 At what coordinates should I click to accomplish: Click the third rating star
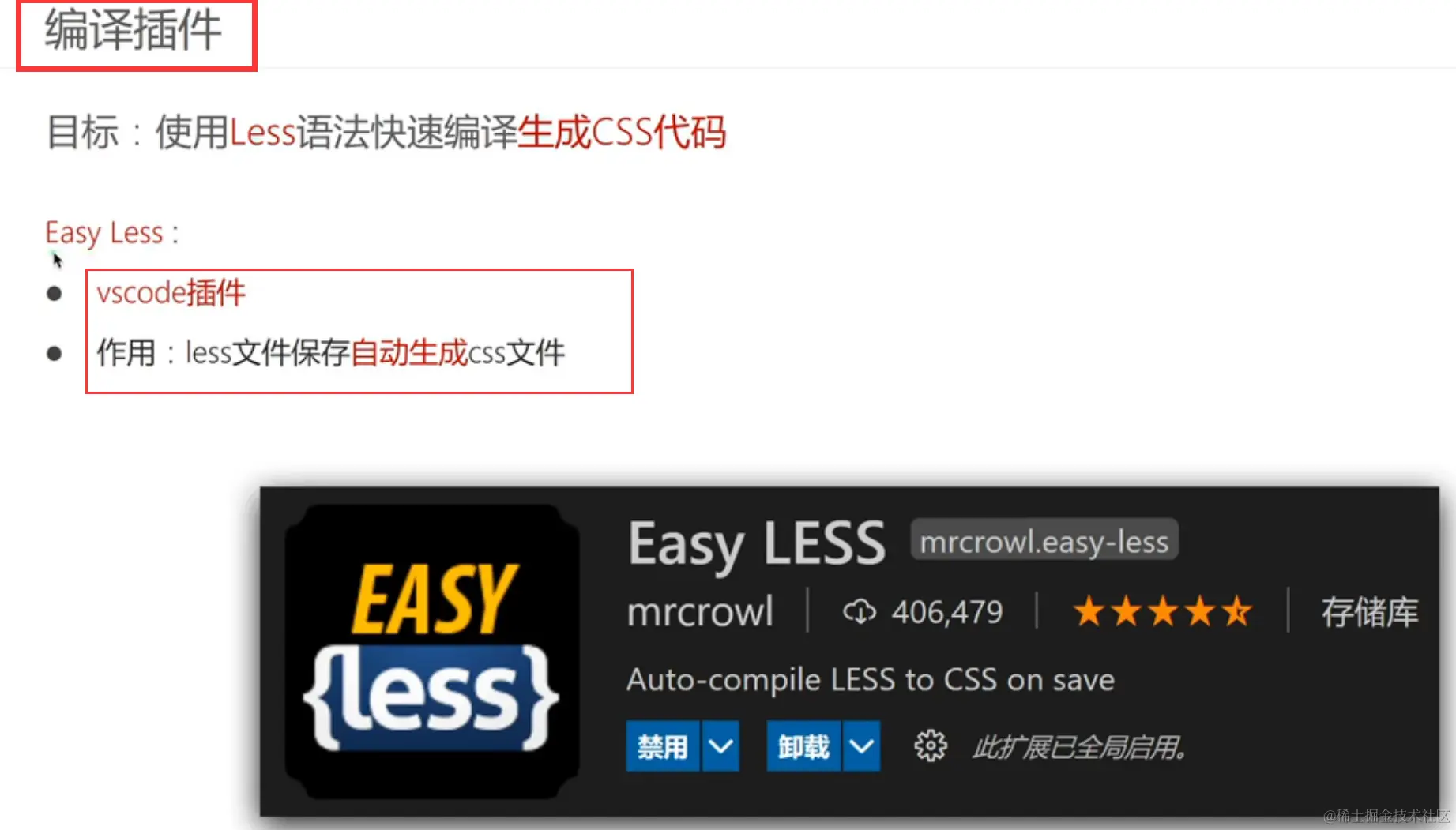tap(1163, 612)
